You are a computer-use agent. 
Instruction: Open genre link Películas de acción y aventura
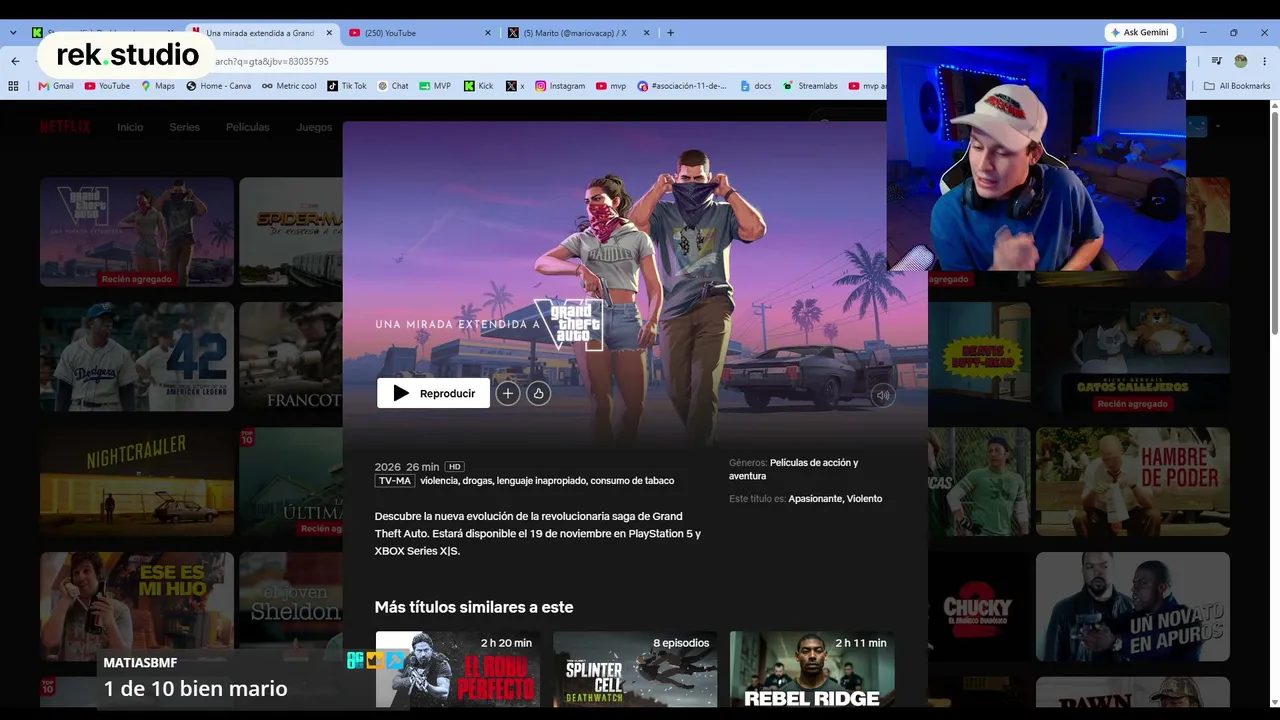pos(794,469)
